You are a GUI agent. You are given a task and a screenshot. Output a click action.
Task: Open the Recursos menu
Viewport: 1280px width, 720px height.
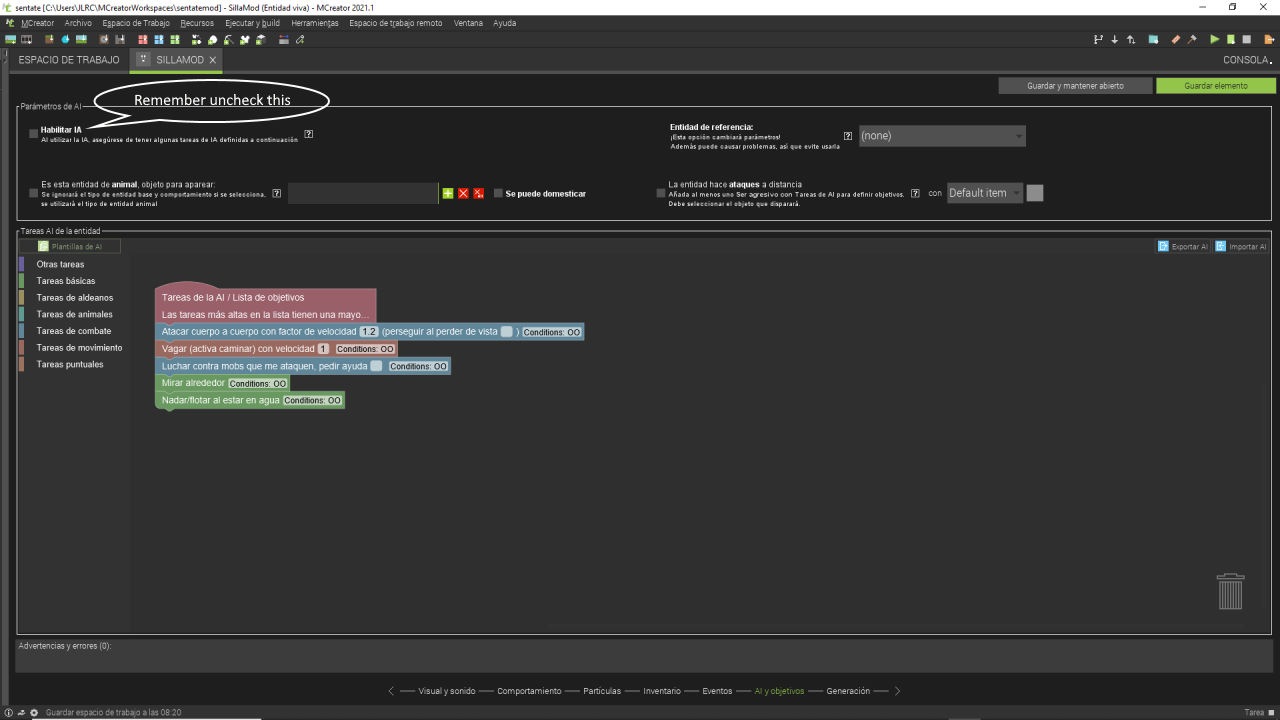197,22
